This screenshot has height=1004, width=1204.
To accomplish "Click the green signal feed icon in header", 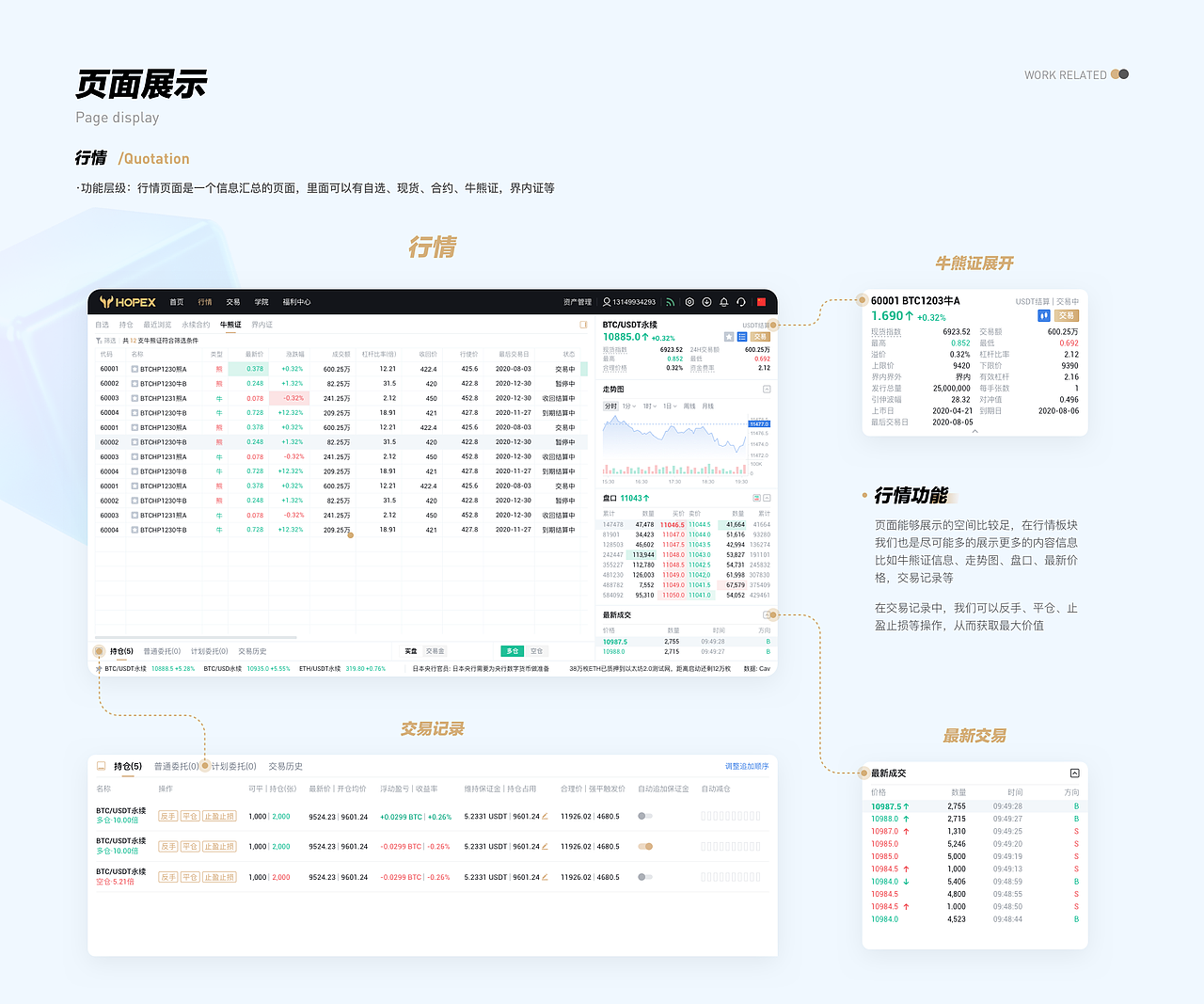I will [x=671, y=302].
